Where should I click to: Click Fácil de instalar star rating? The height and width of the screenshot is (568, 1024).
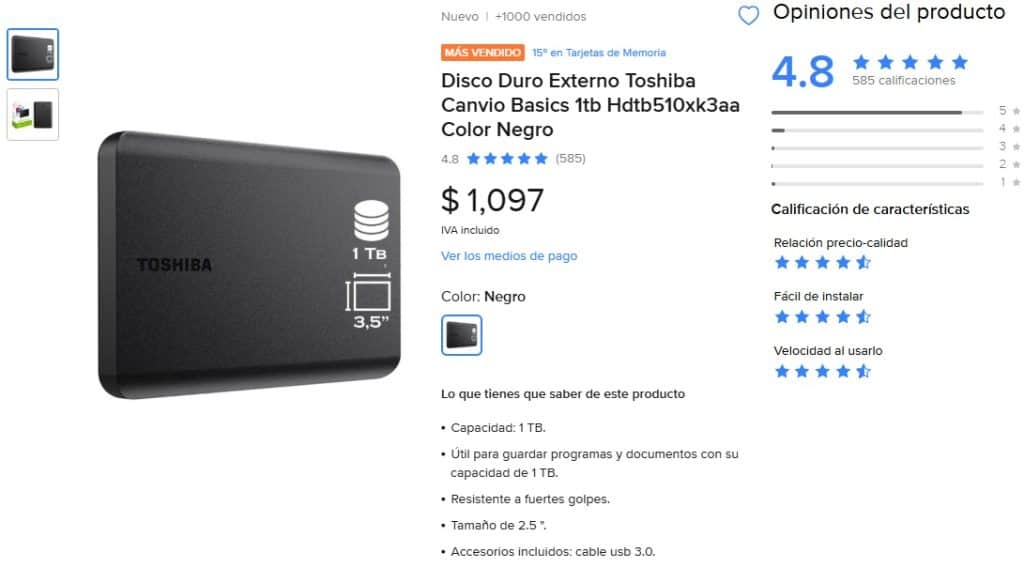[x=823, y=317]
